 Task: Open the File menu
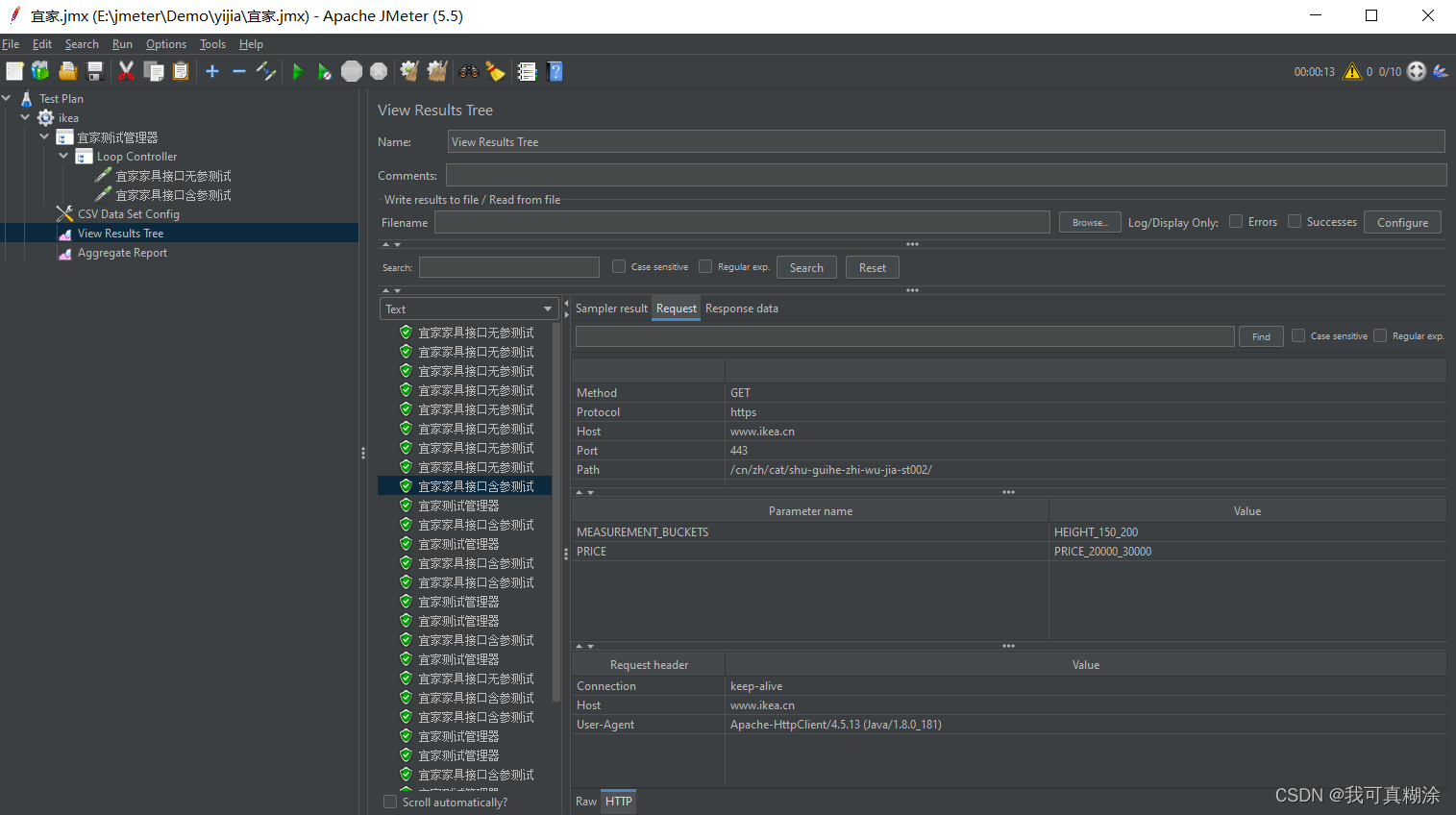coord(11,44)
